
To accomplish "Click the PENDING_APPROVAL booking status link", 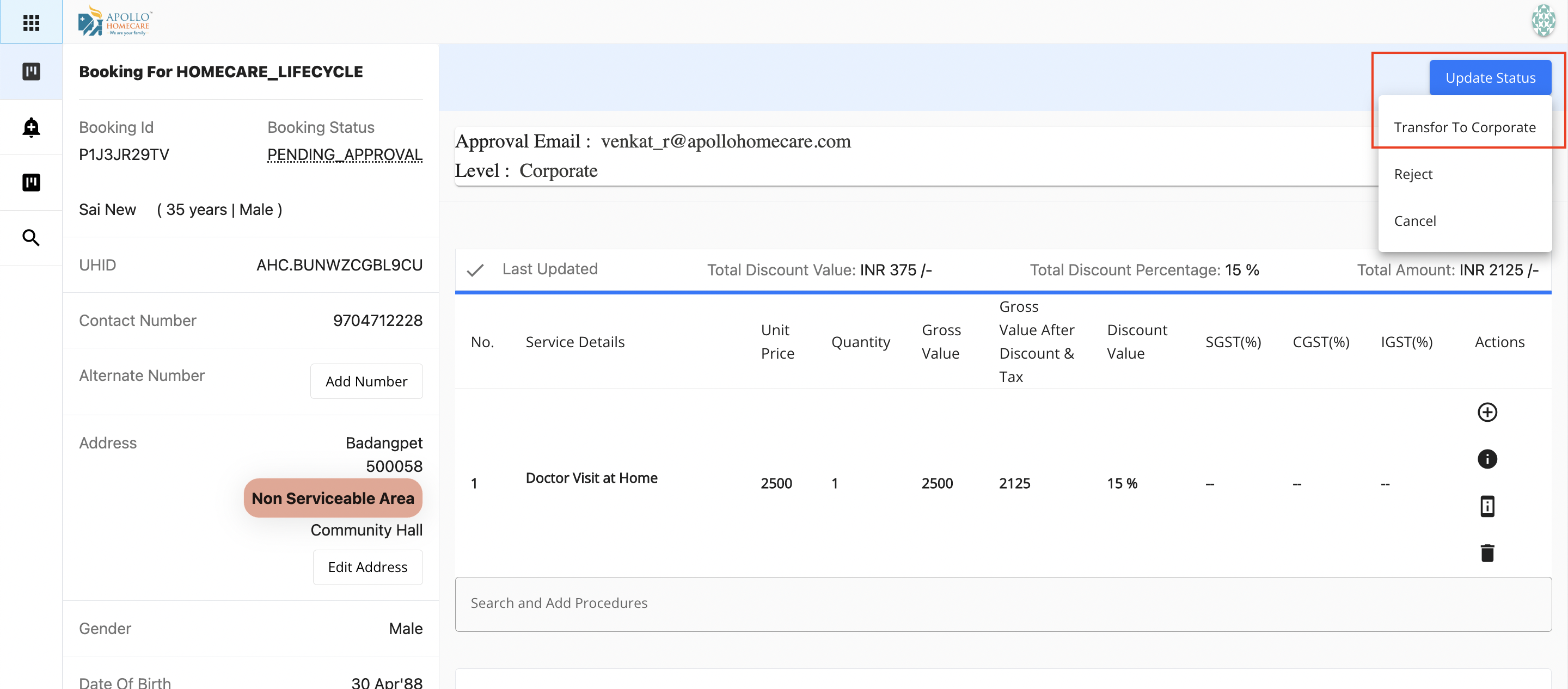I will 345,155.
